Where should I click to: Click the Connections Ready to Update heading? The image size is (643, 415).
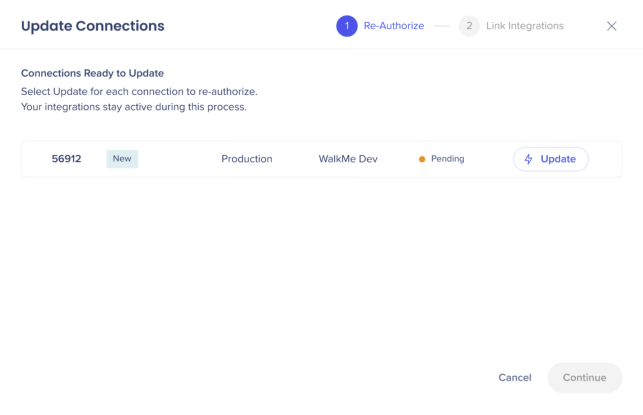(92, 73)
